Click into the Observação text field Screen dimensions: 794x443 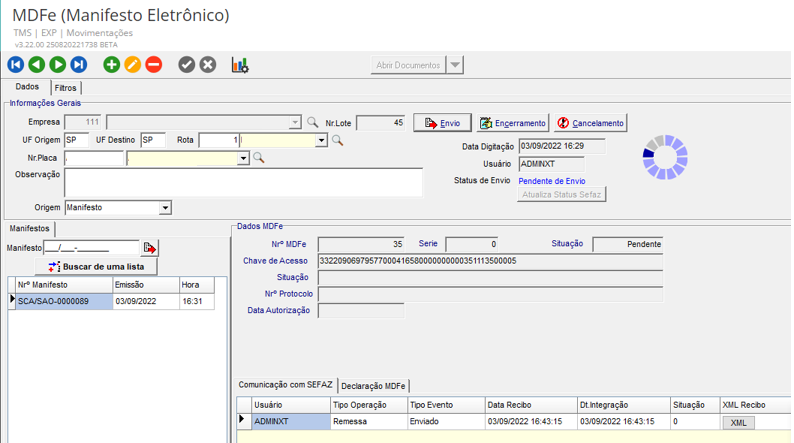pos(243,182)
